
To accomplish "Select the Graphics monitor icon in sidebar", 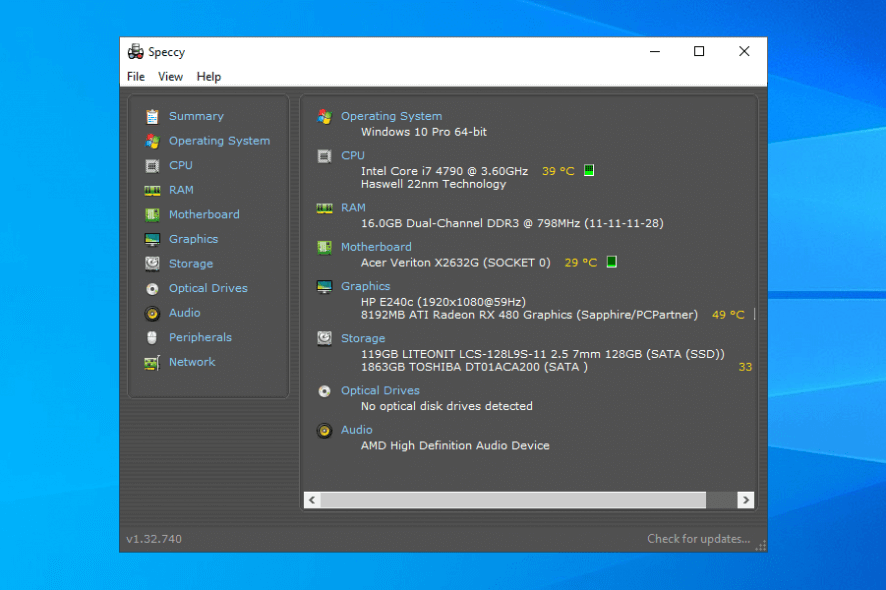I will click(152, 240).
